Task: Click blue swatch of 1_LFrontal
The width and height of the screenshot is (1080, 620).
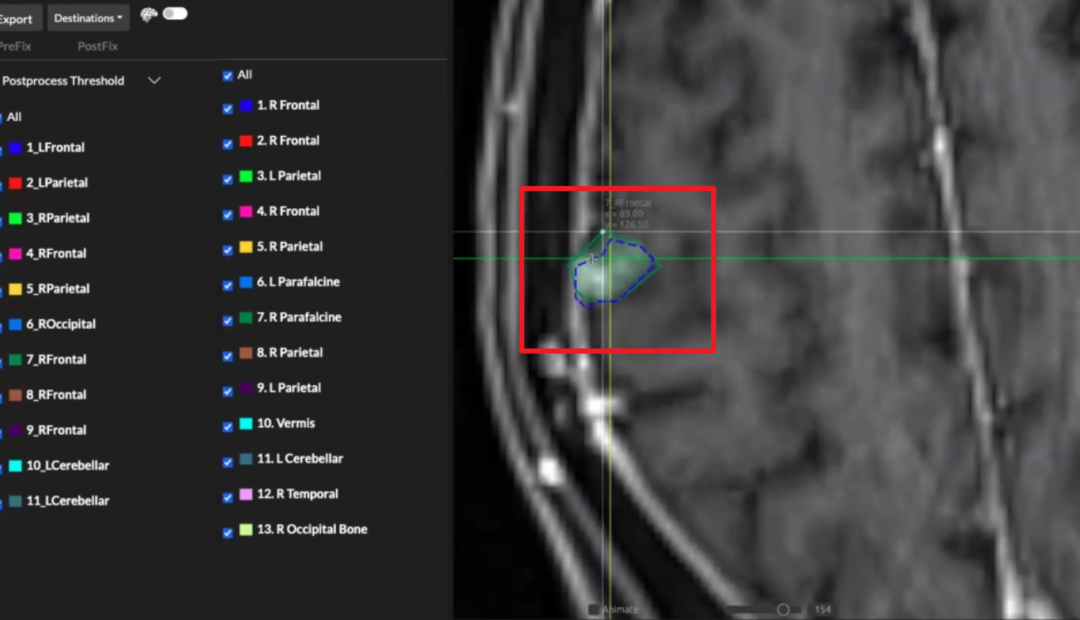Action: tap(15, 148)
